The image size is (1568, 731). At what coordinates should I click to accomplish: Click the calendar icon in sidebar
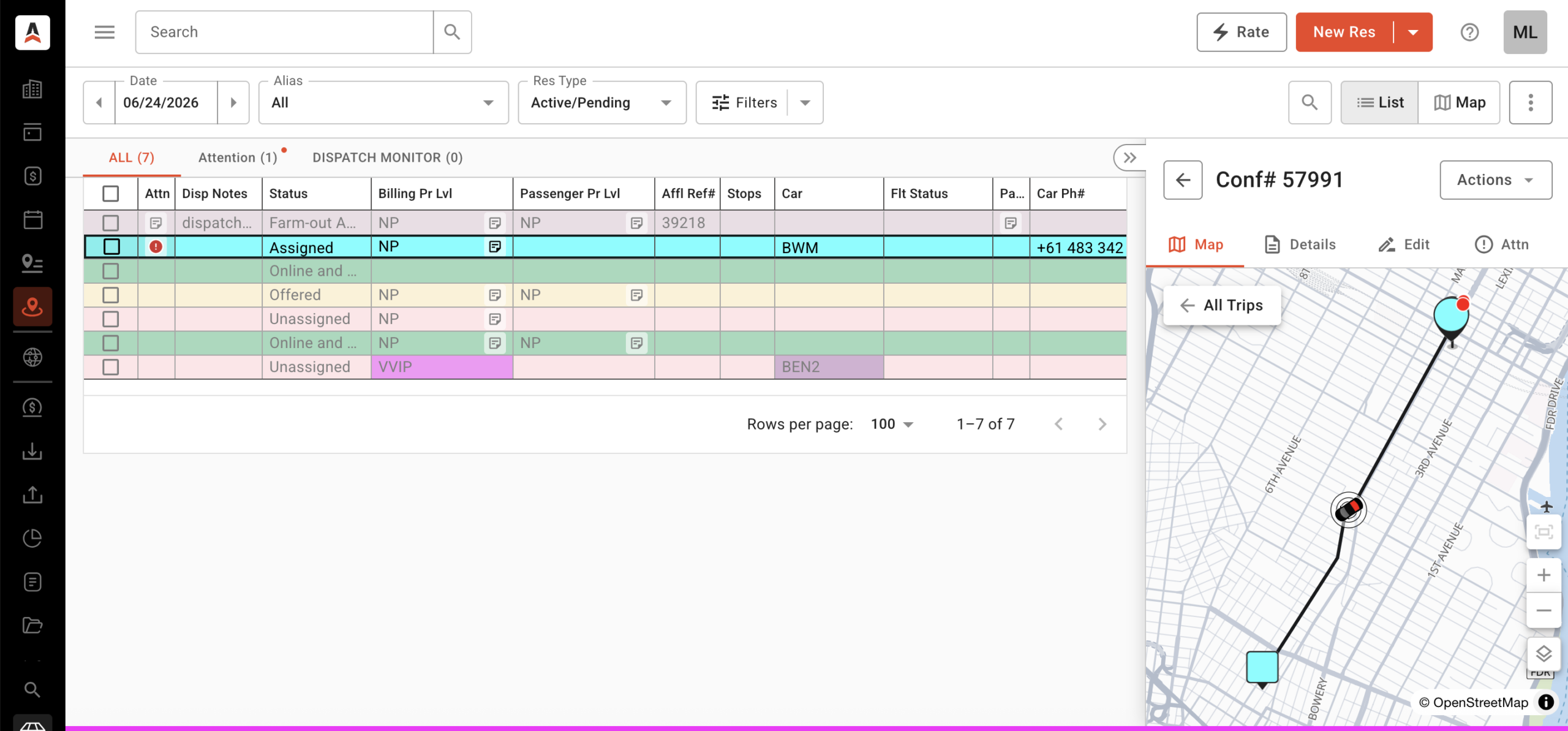click(32, 219)
